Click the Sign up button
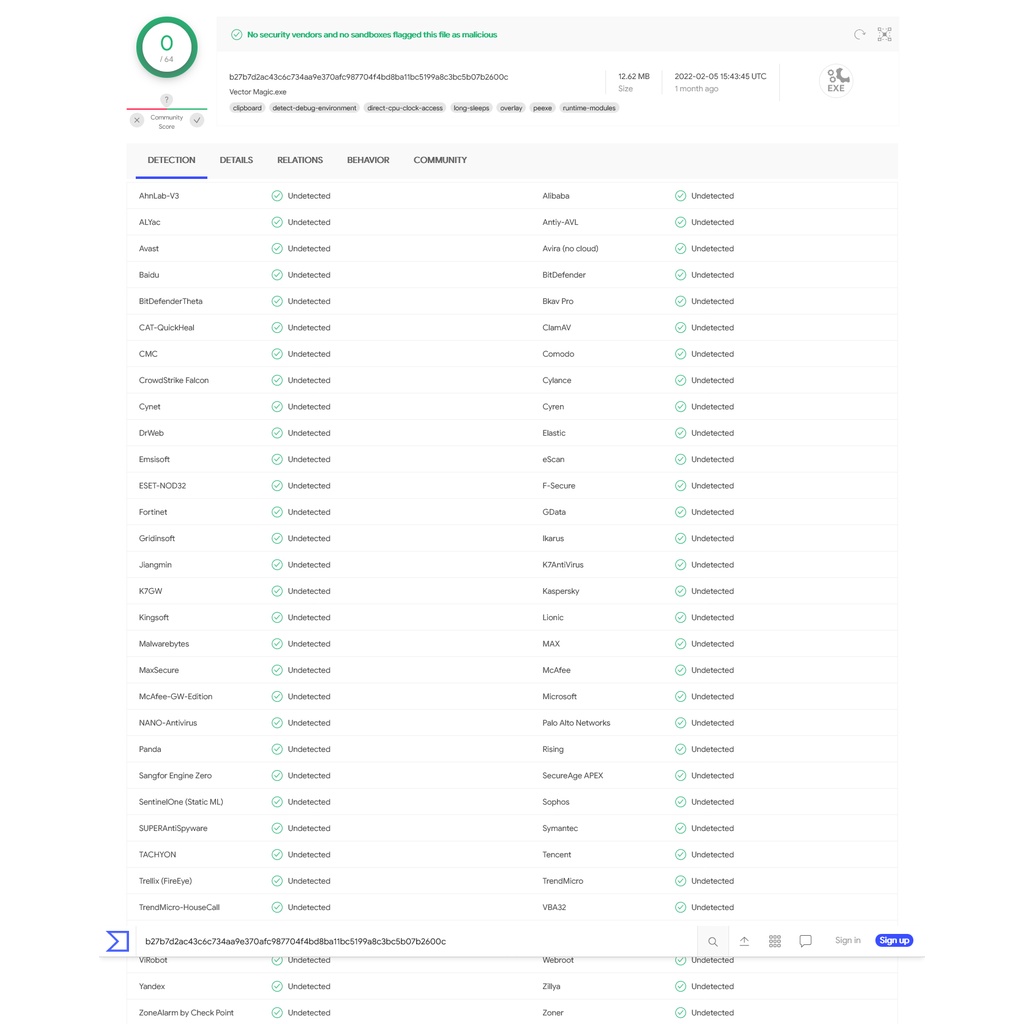Viewport: 1024px width, 1024px height. (894, 940)
